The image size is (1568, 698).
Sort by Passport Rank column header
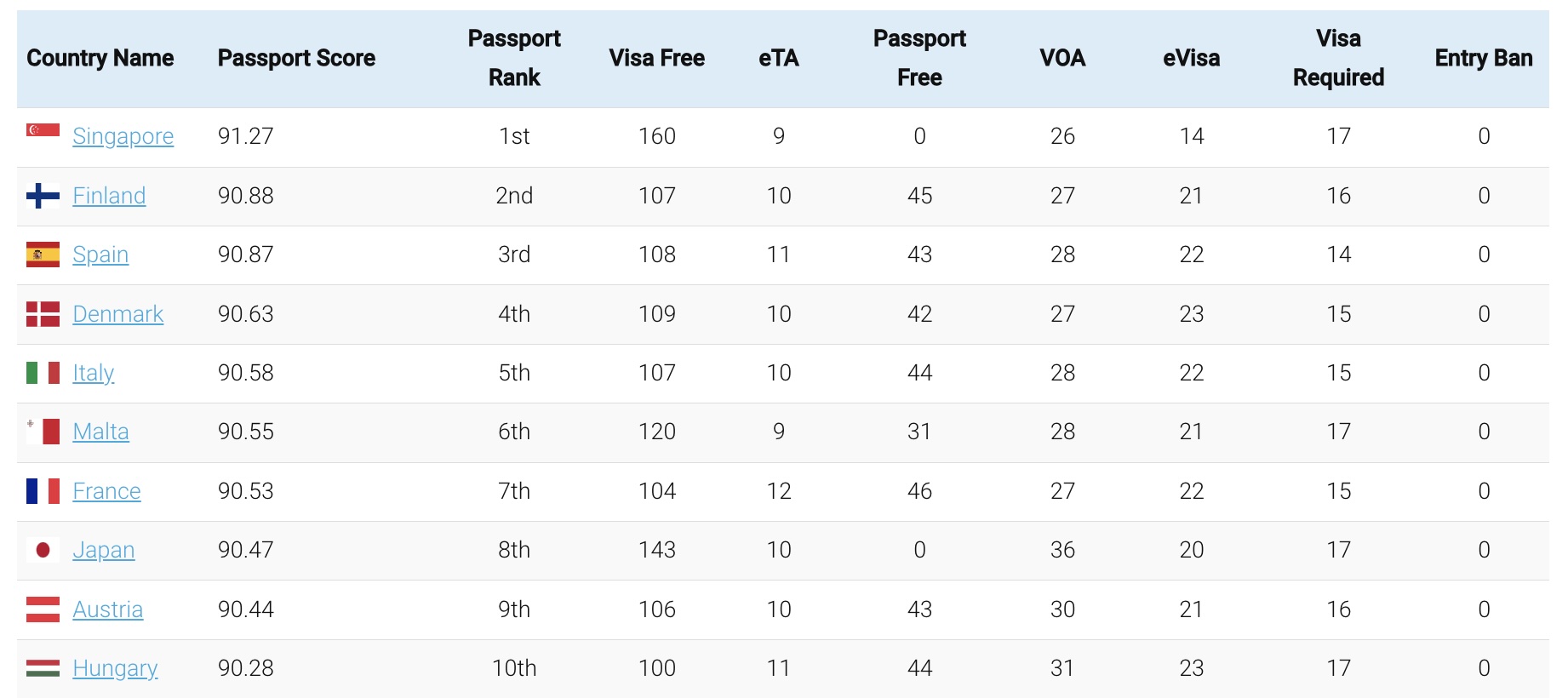click(x=514, y=58)
